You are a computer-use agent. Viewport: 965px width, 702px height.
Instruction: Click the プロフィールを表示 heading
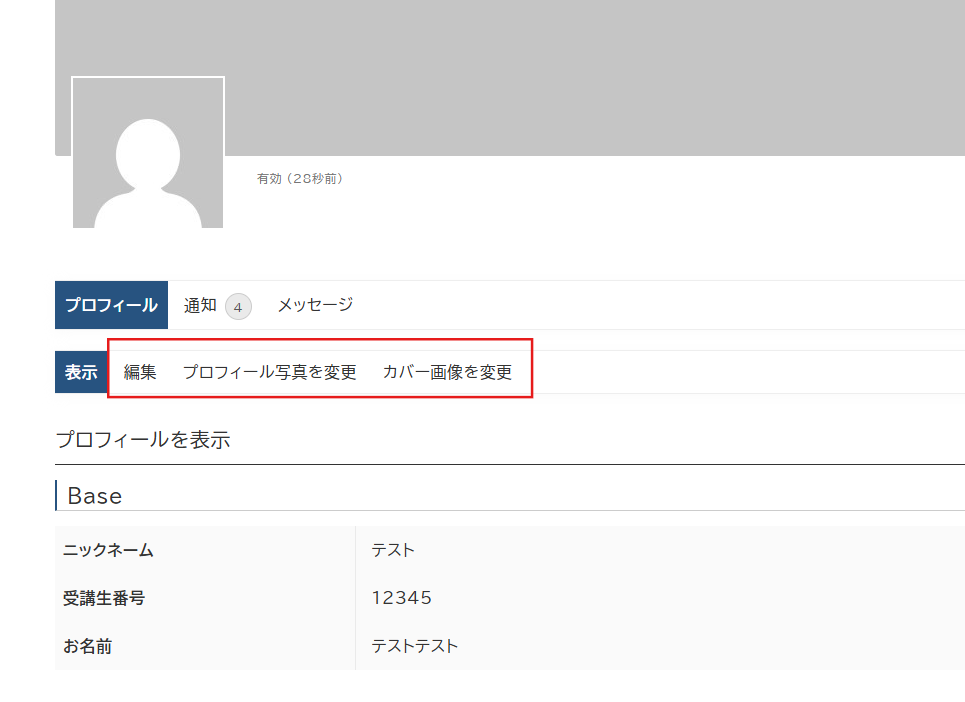(143, 439)
